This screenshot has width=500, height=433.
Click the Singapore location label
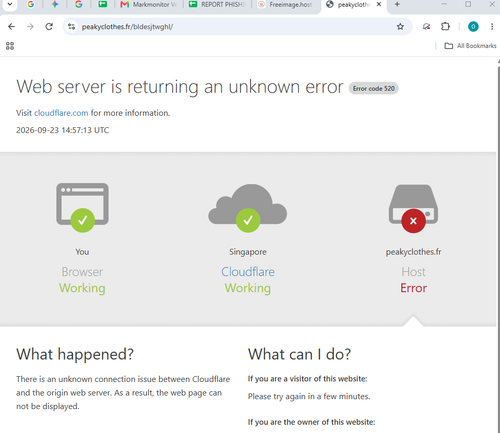(248, 252)
